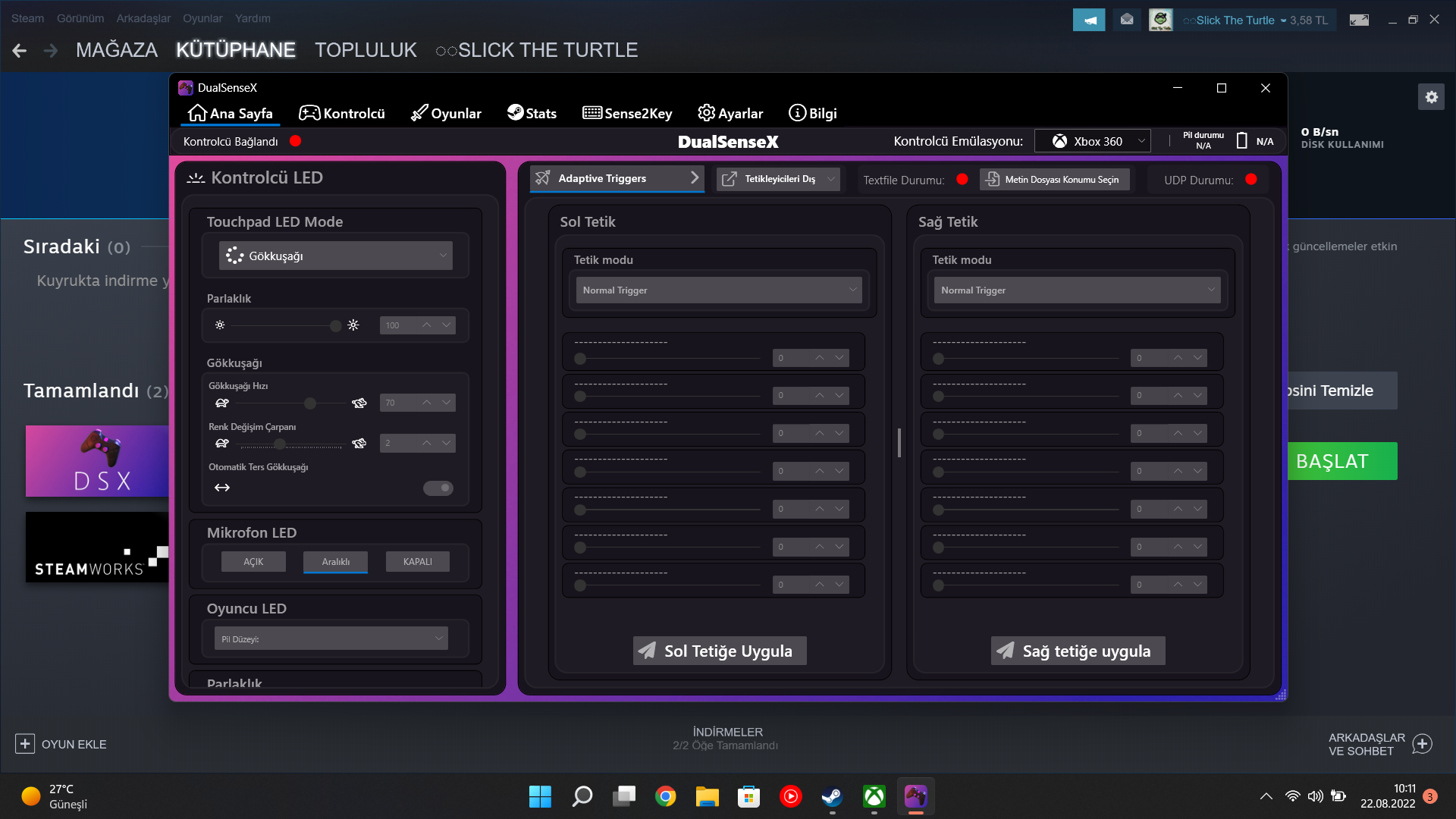1456x819 pixels.
Task: Open DualSenseX from the taskbar
Action: pyautogui.click(x=915, y=796)
